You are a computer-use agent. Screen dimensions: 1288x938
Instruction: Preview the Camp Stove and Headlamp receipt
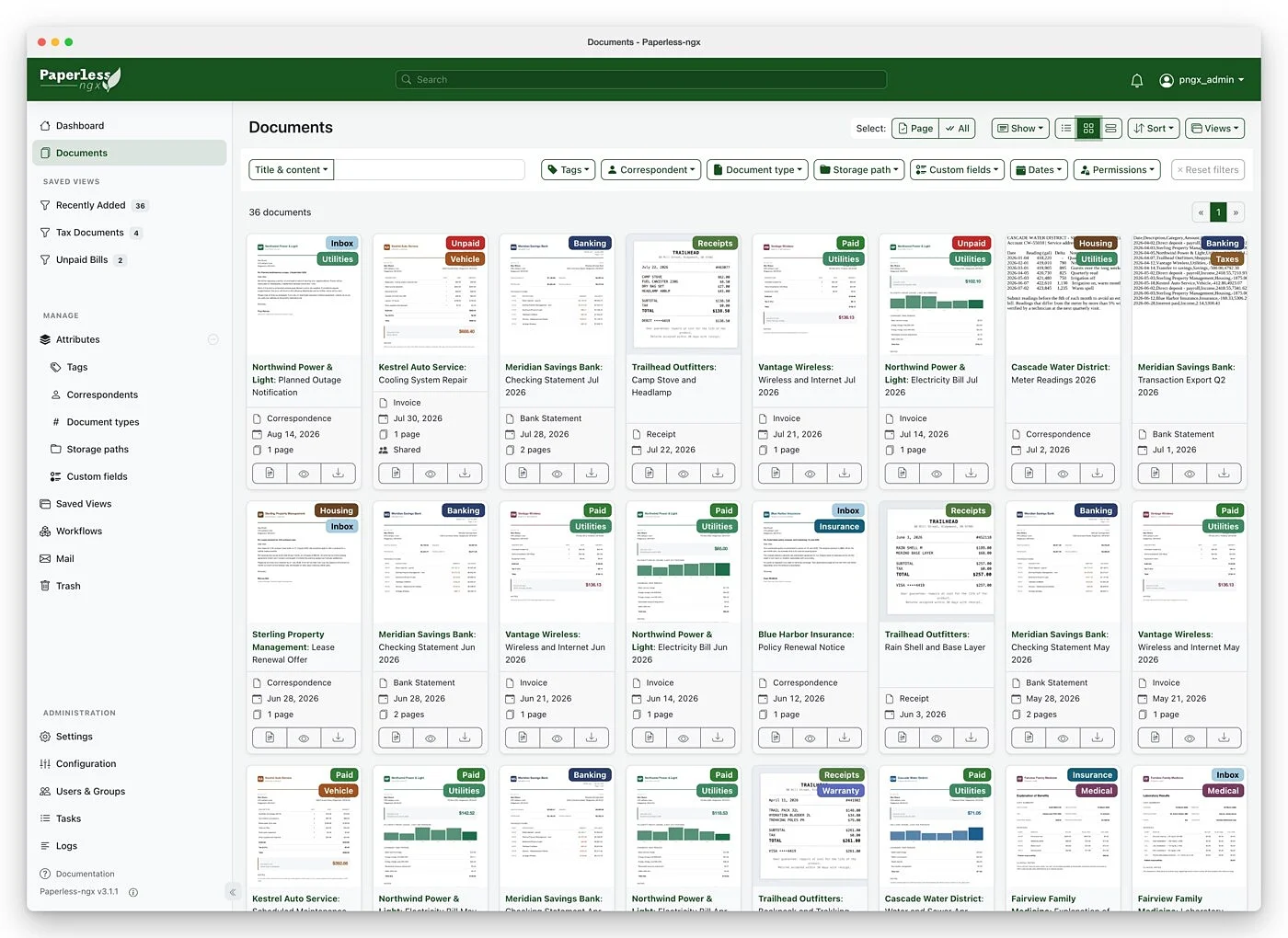pos(684,473)
